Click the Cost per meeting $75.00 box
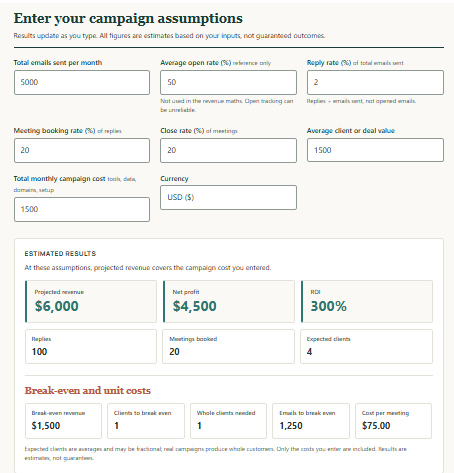Image resolution: width=454 pixels, height=473 pixels. click(x=393, y=421)
